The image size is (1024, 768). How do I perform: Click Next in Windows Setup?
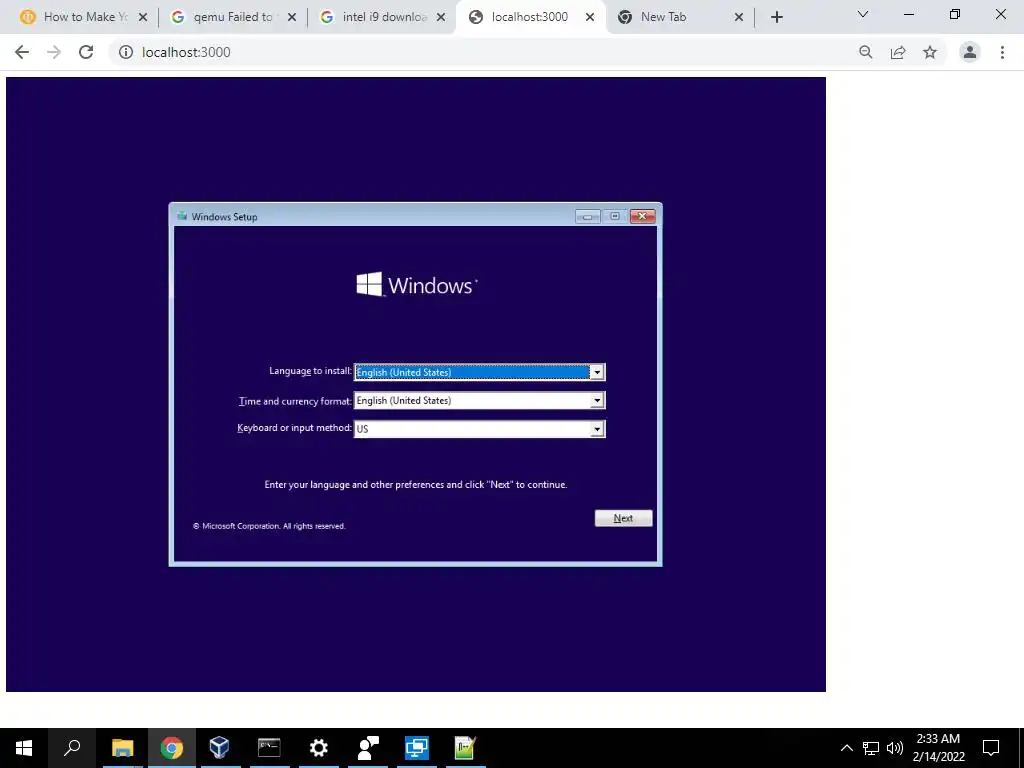click(623, 518)
